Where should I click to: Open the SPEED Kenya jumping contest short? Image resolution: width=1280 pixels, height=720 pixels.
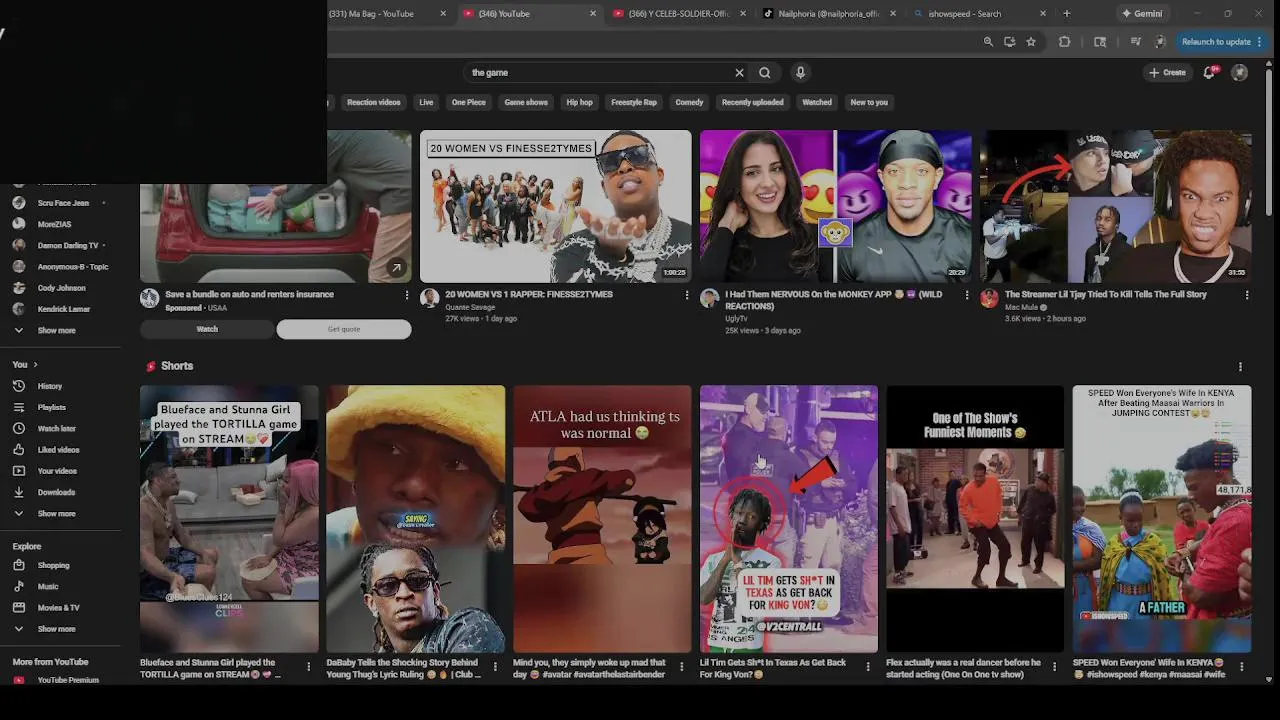[1162, 519]
